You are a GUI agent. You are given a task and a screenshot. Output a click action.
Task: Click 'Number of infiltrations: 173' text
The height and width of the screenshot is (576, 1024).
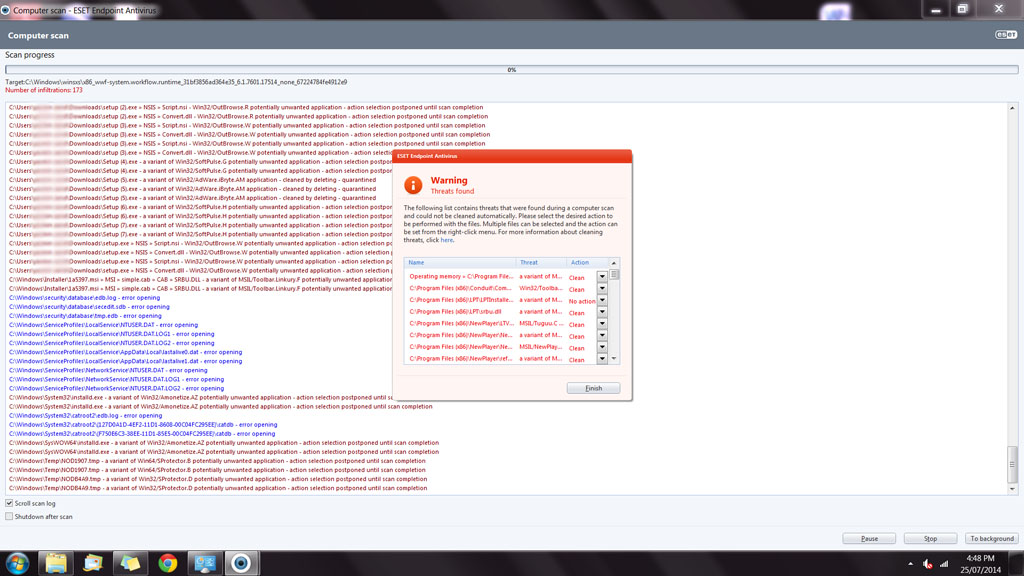coord(44,90)
